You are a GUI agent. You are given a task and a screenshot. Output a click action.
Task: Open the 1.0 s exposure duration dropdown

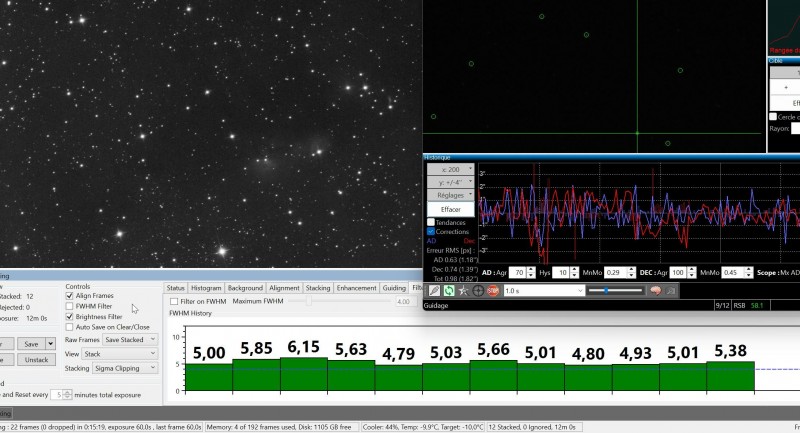tap(544, 291)
